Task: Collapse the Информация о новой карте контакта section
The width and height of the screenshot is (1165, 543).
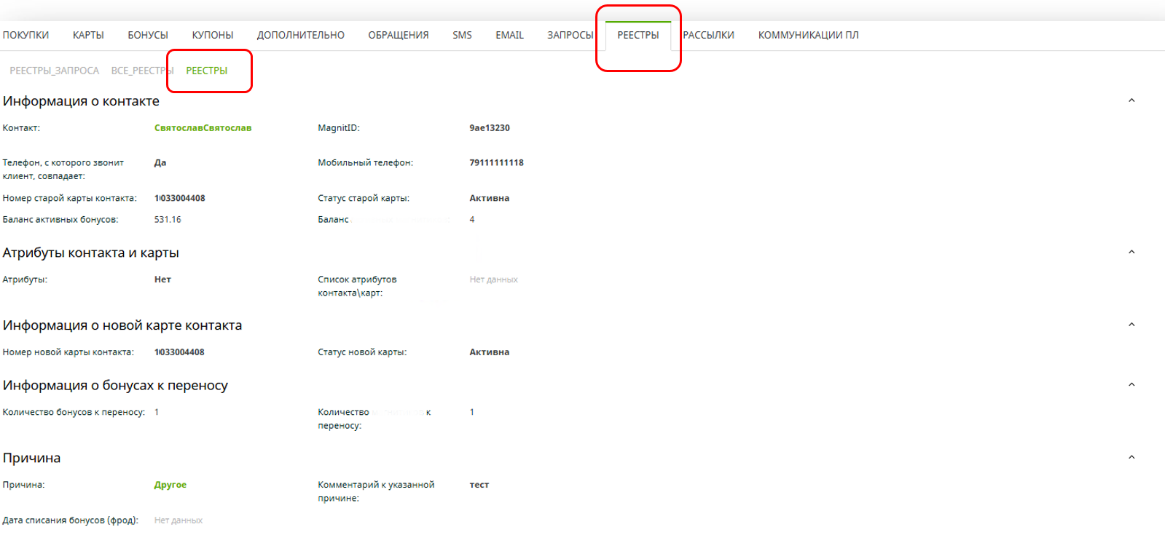Action: point(1131,325)
